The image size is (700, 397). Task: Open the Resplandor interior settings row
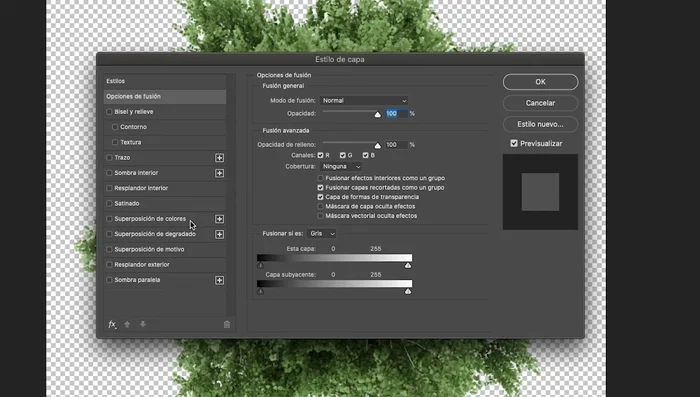click(x=165, y=188)
